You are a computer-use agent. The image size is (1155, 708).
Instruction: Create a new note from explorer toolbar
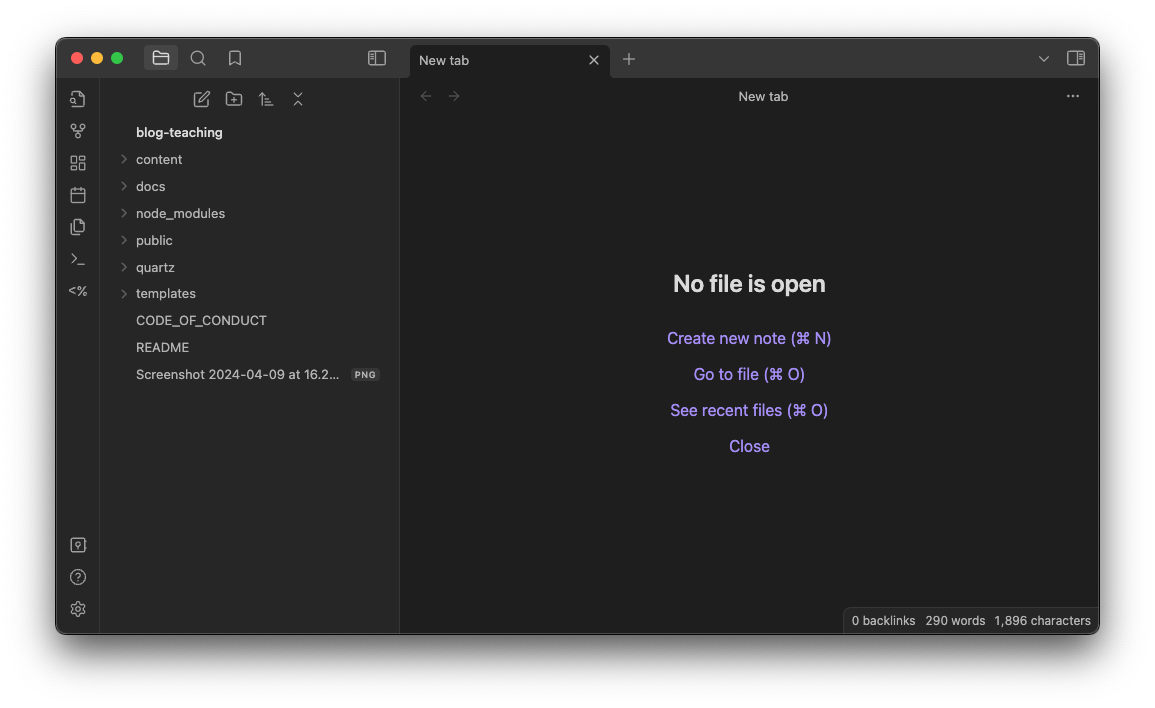201,99
